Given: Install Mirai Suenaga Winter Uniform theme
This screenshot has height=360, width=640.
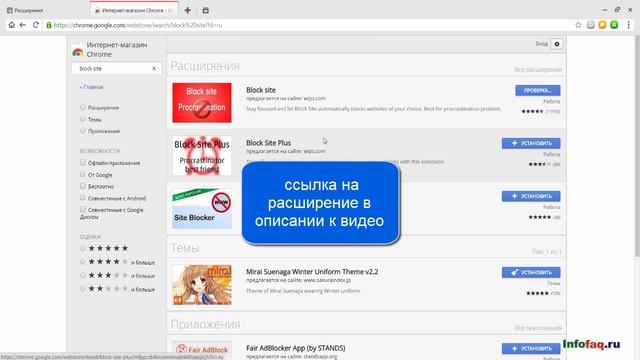Looking at the screenshot, I should click(531, 272).
